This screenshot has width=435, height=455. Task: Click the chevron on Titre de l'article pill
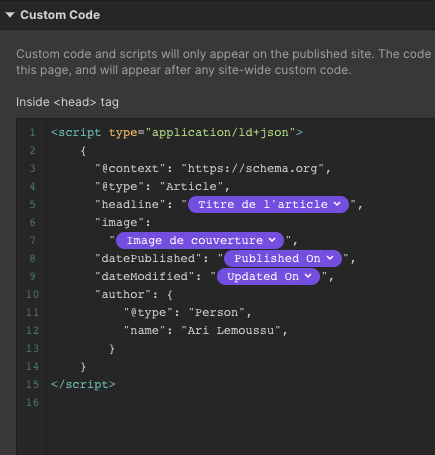pos(337,204)
